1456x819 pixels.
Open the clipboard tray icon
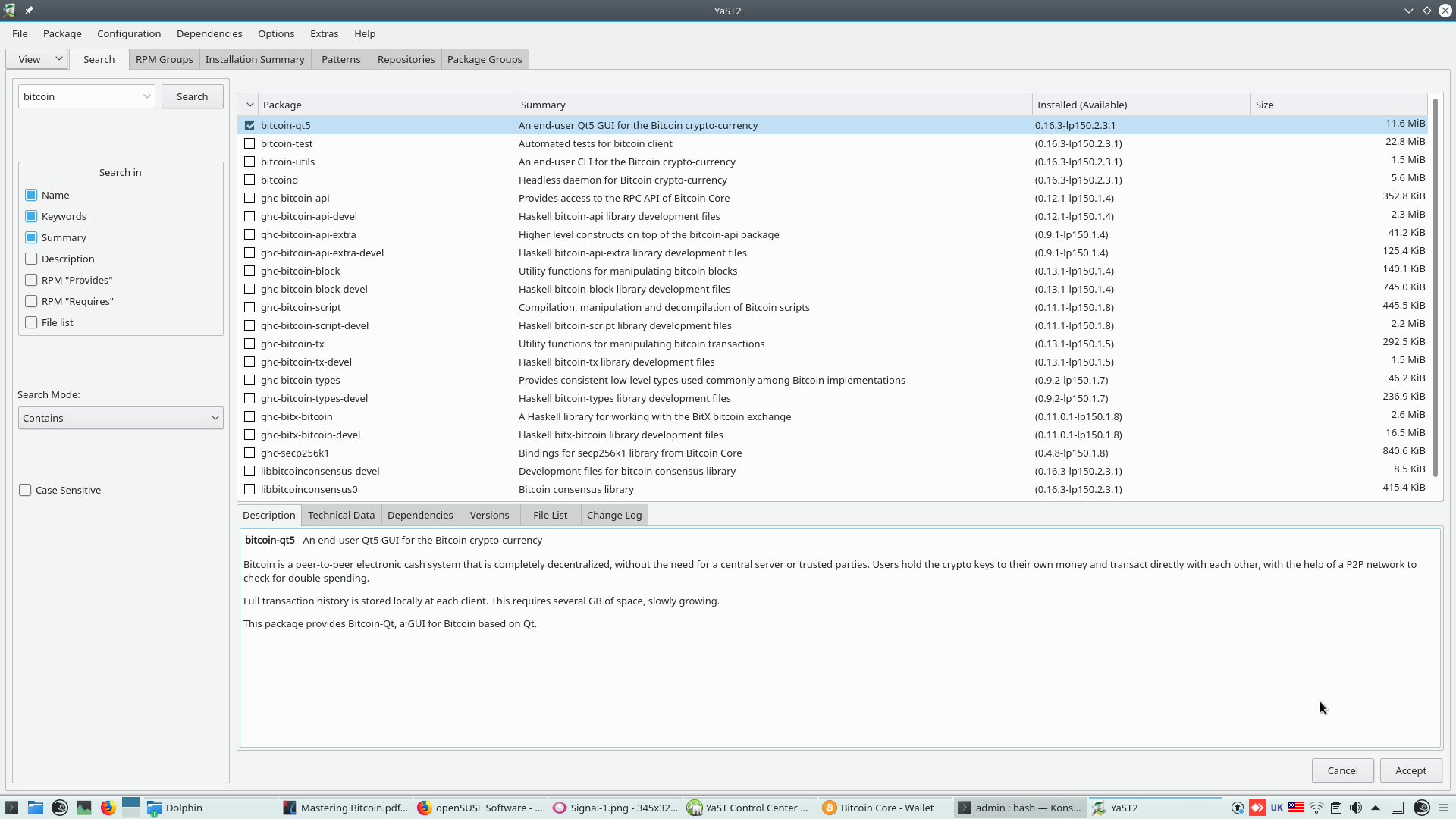tap(1336, 808)
